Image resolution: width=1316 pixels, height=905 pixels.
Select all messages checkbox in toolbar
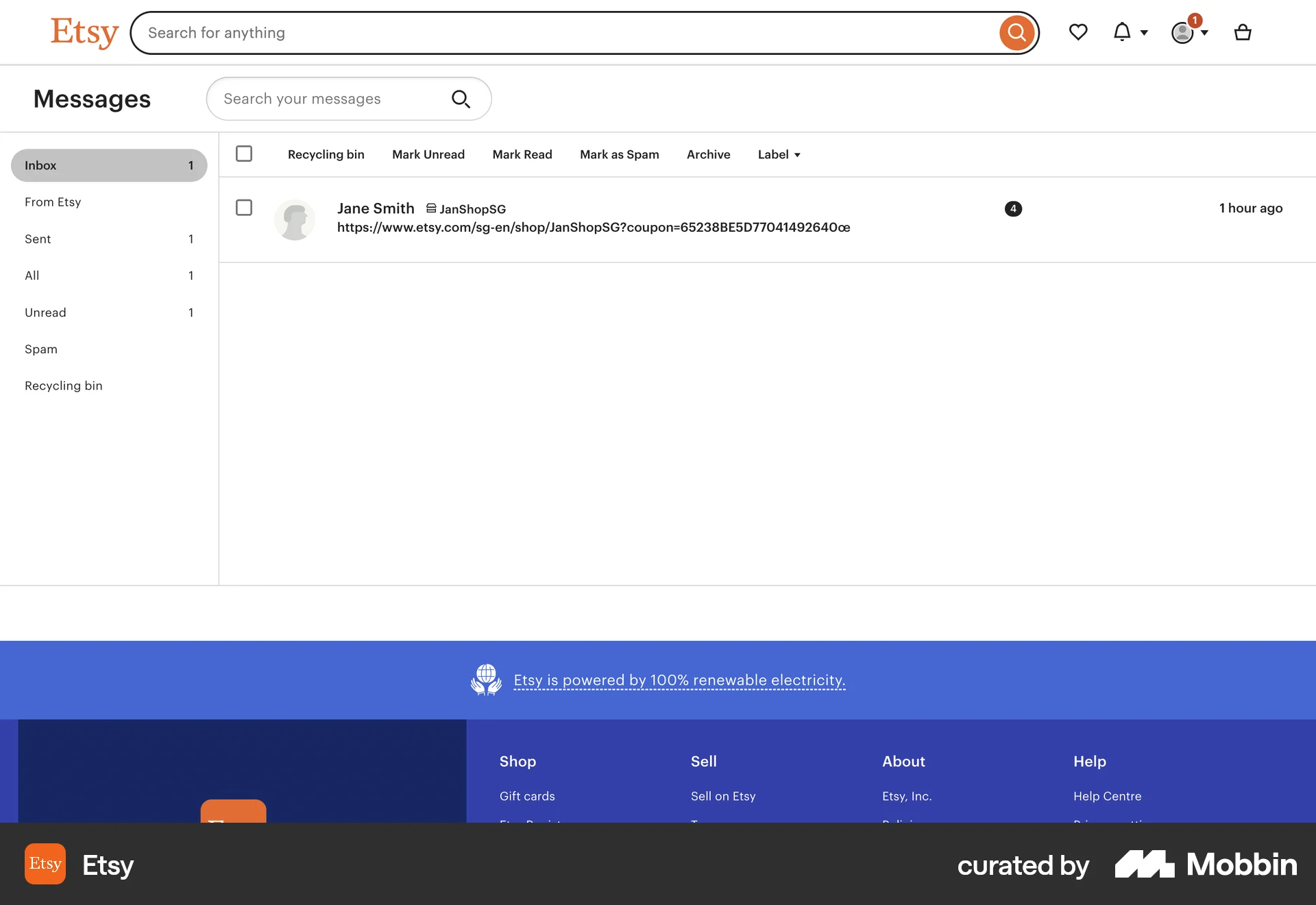(243, 154)
